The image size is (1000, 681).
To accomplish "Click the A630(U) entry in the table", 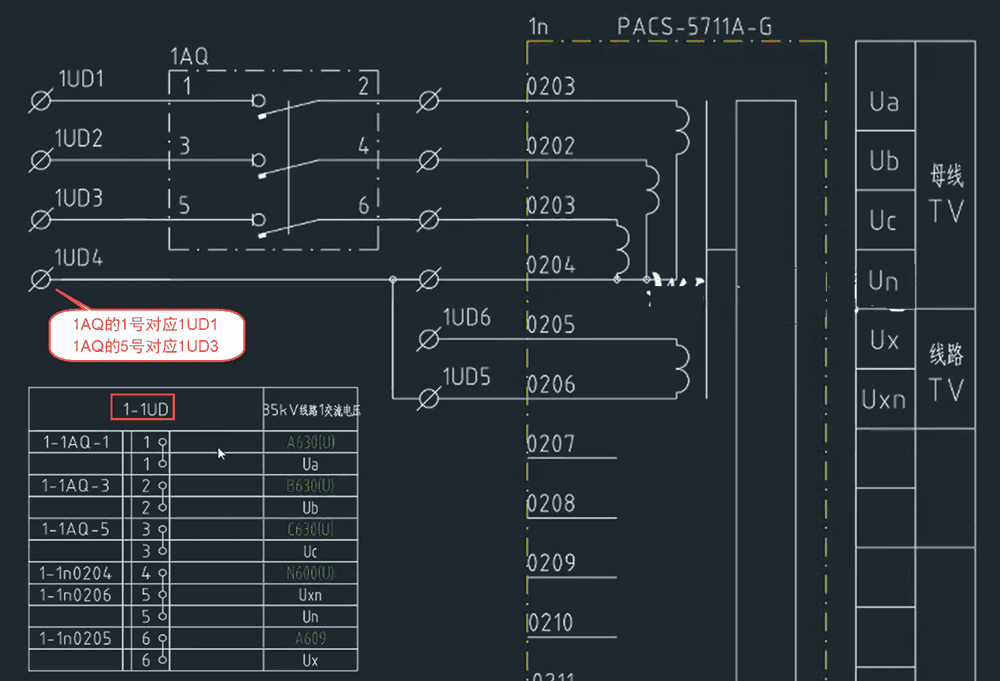I will point(310,441).
